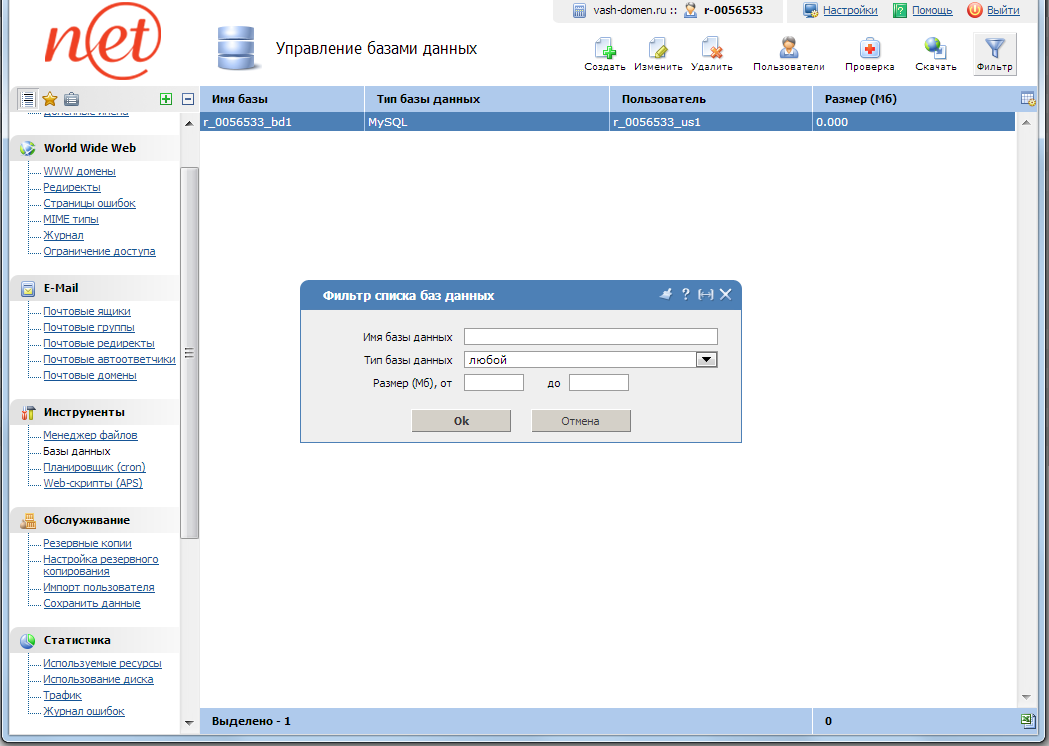Viewport: 1049px width, 746px height.
Task: Click the Скачать (download) icon
Action: [x=935, y=48]
